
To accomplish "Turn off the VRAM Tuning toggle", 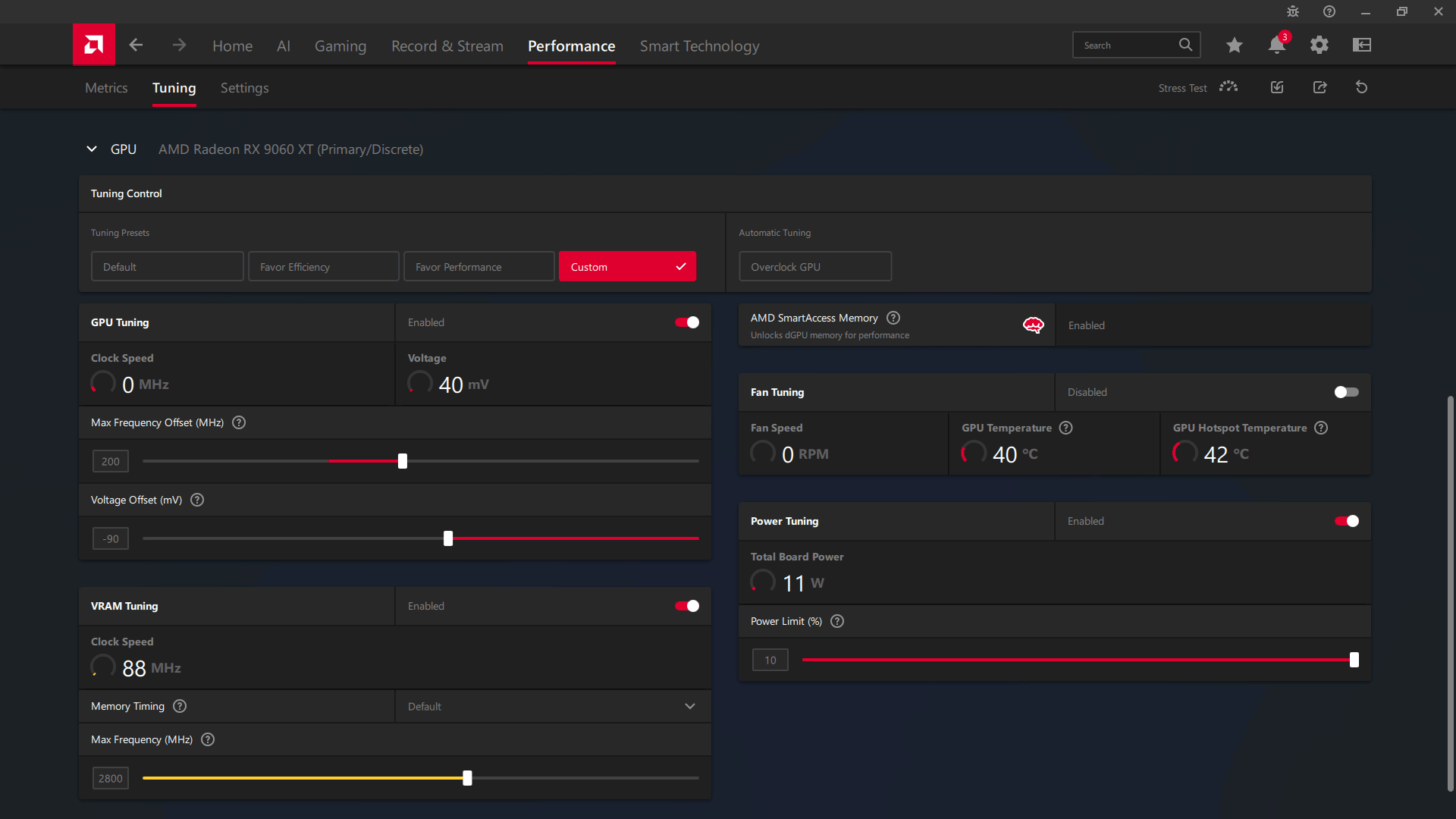I will click(687, 606).
